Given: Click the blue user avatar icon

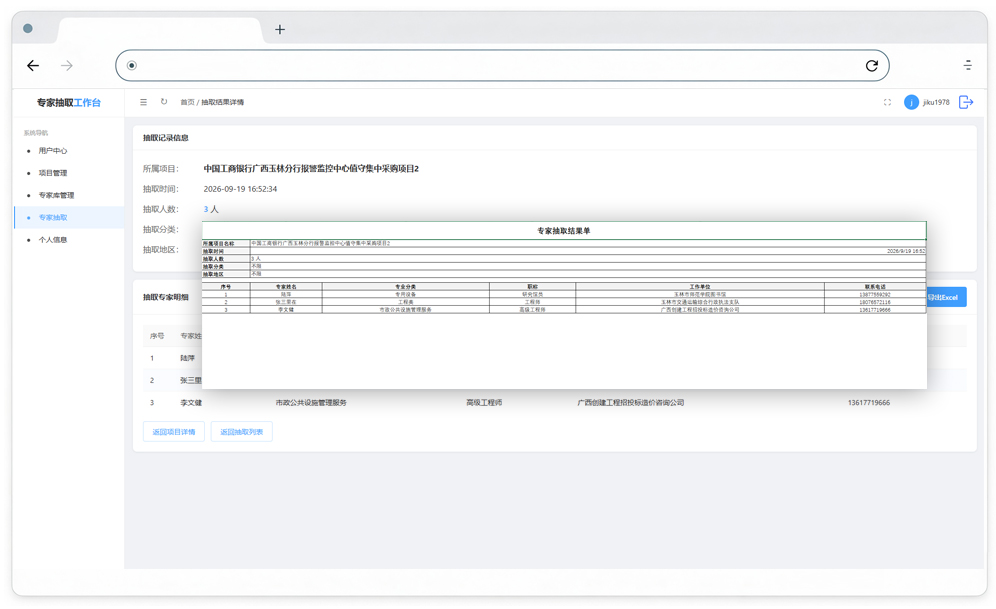Looking at the screenshot, I should pos(911,102).
